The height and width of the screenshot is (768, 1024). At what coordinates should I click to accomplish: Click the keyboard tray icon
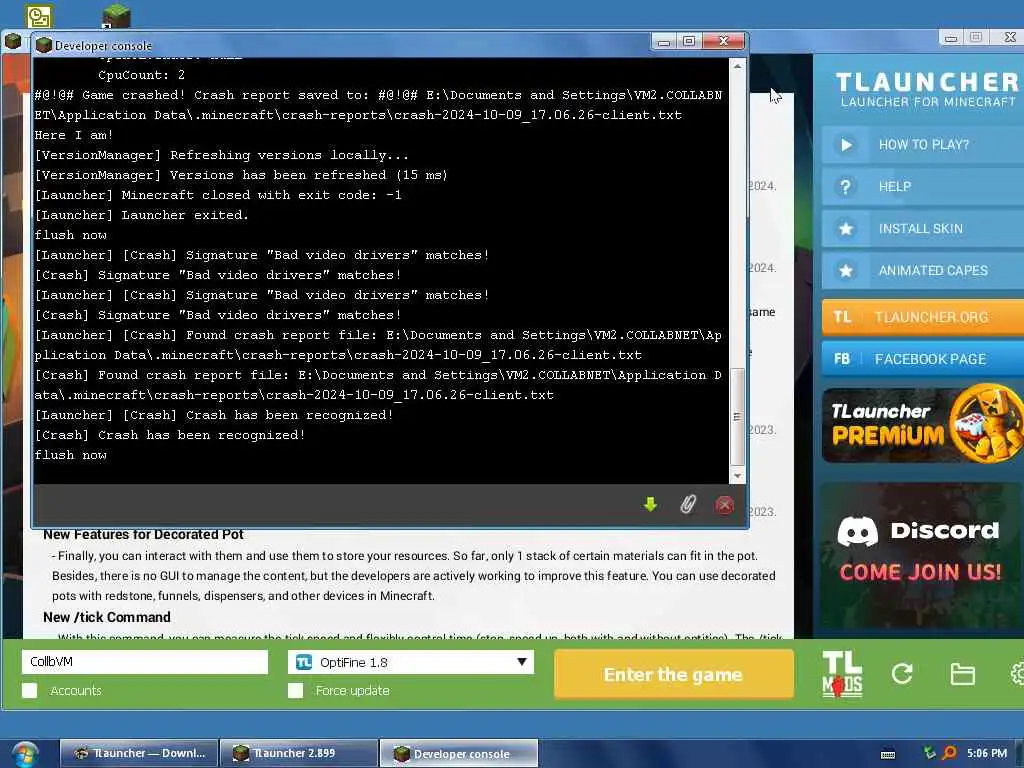888,754
